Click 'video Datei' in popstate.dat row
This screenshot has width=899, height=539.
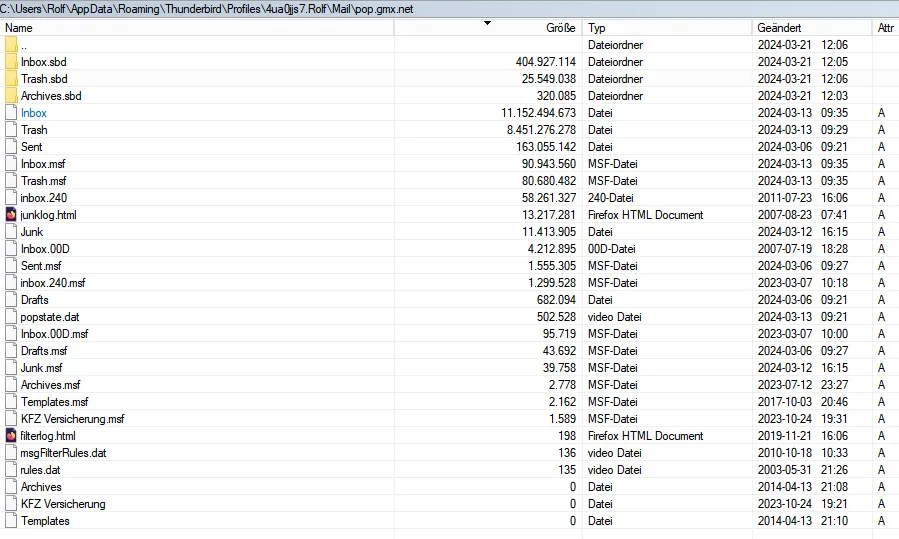coord(614,317)
